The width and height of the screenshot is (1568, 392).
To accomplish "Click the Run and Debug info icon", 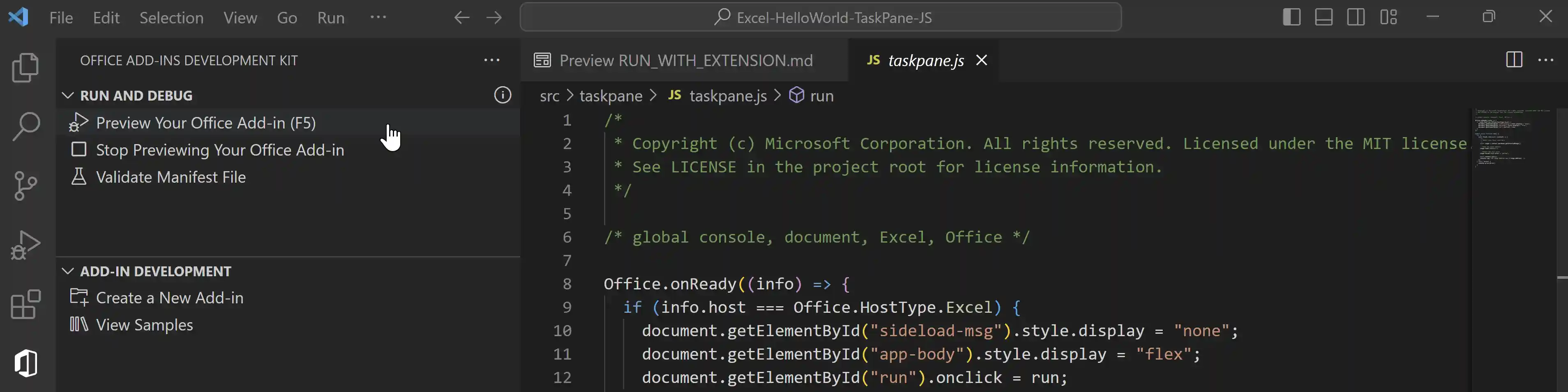I will (502, 95).
